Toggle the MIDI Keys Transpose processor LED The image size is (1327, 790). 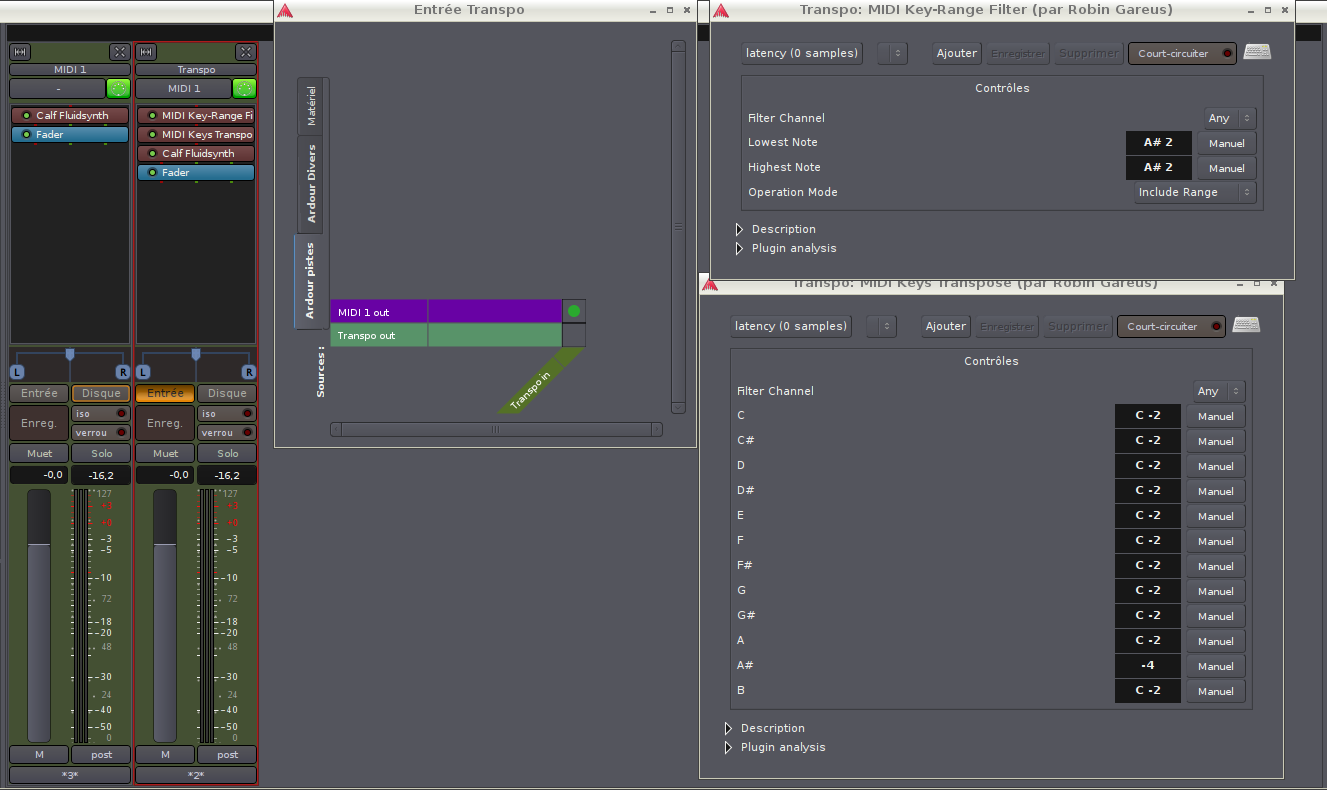pos(152,134)
